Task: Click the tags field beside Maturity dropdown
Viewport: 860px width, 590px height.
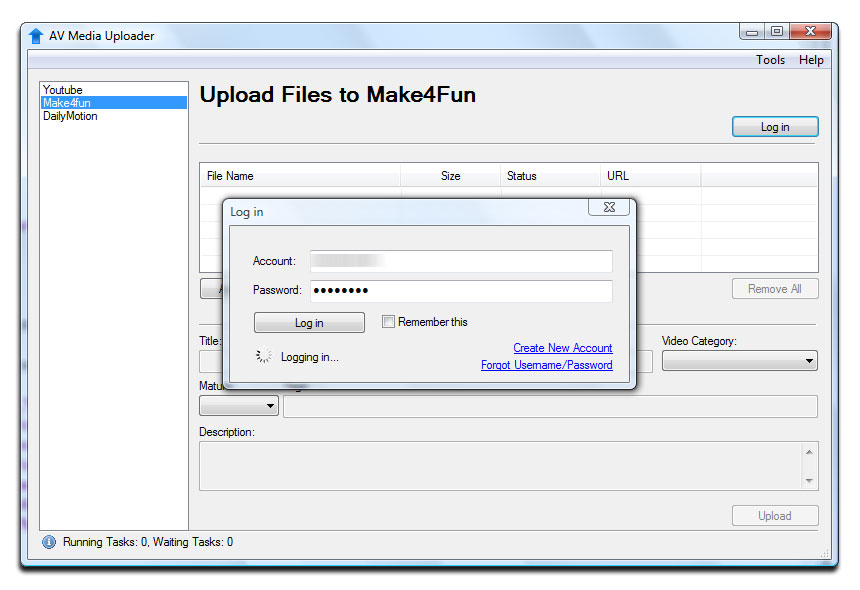Action: pyautogui.click(x=550, y=406)
